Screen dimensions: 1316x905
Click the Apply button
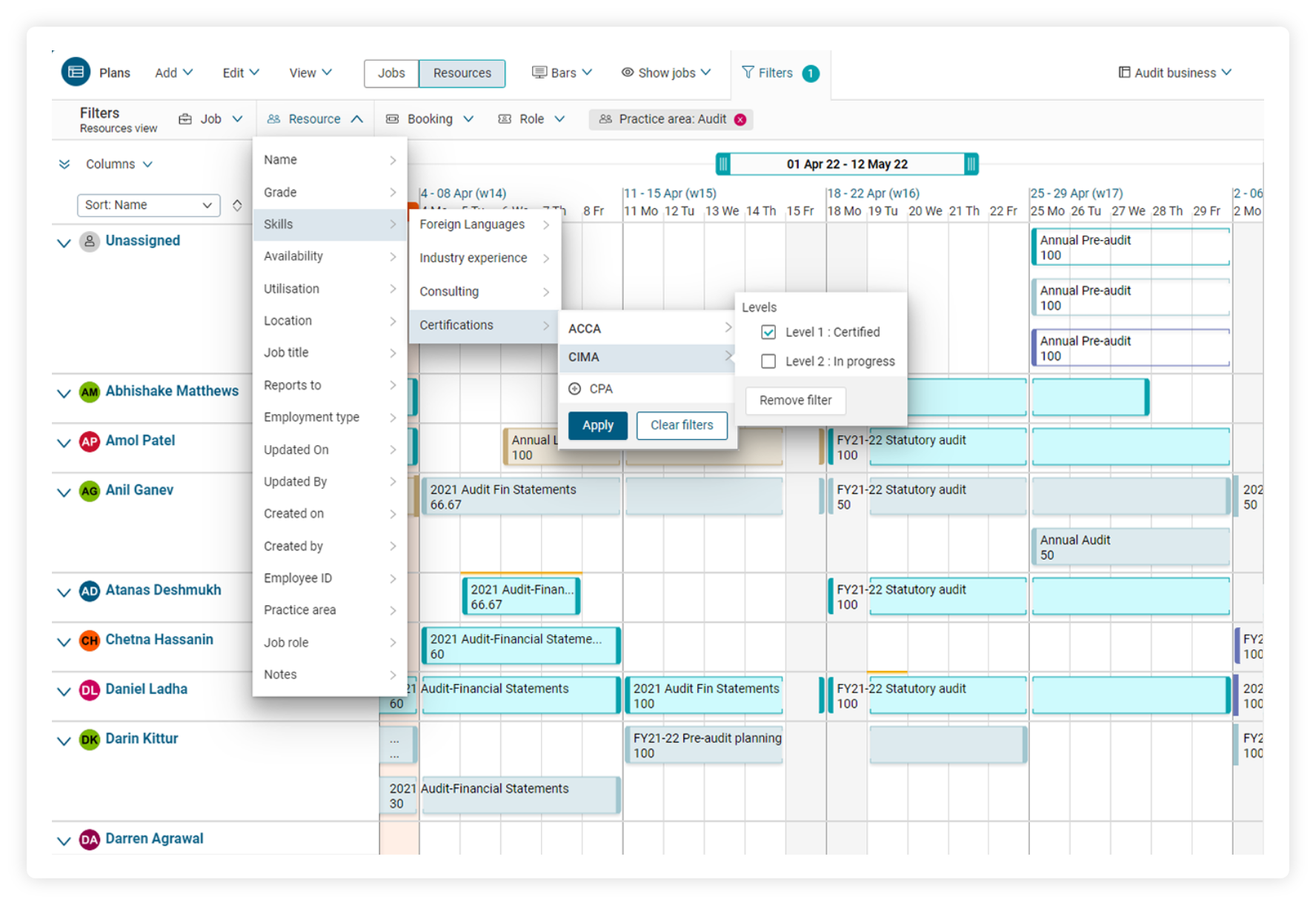(597, 425)
